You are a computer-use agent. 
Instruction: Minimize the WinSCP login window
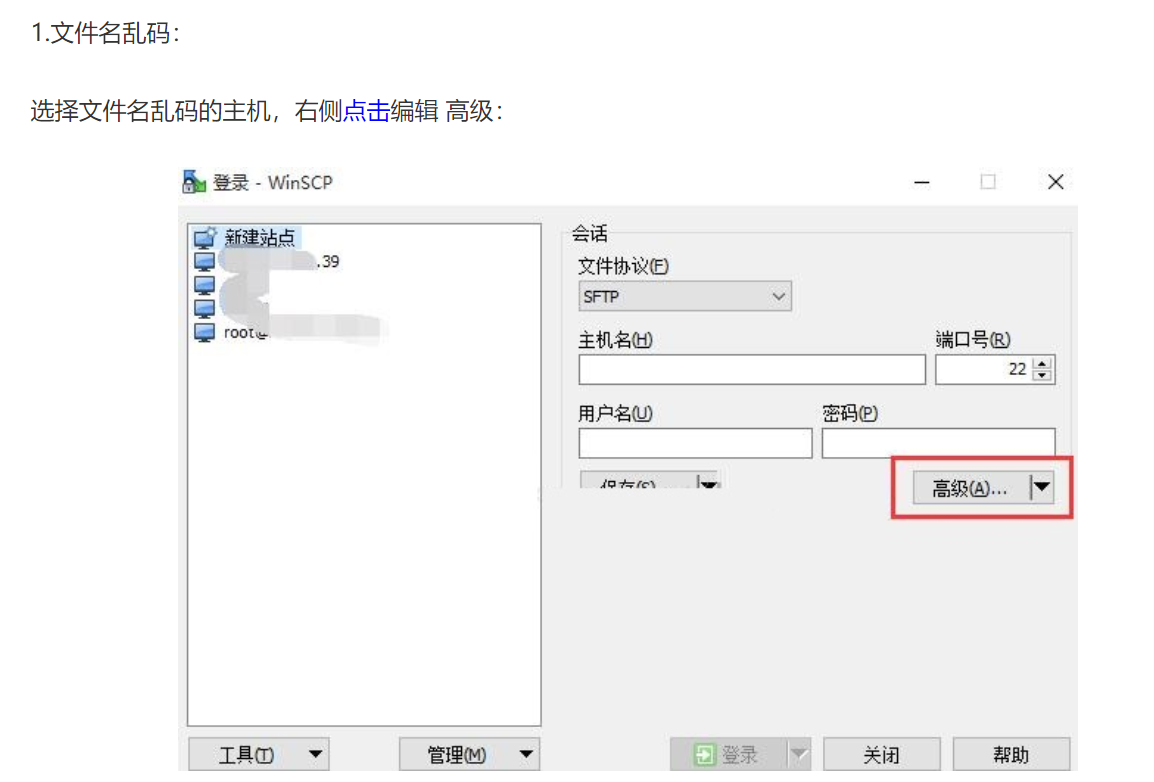(921, 182)
